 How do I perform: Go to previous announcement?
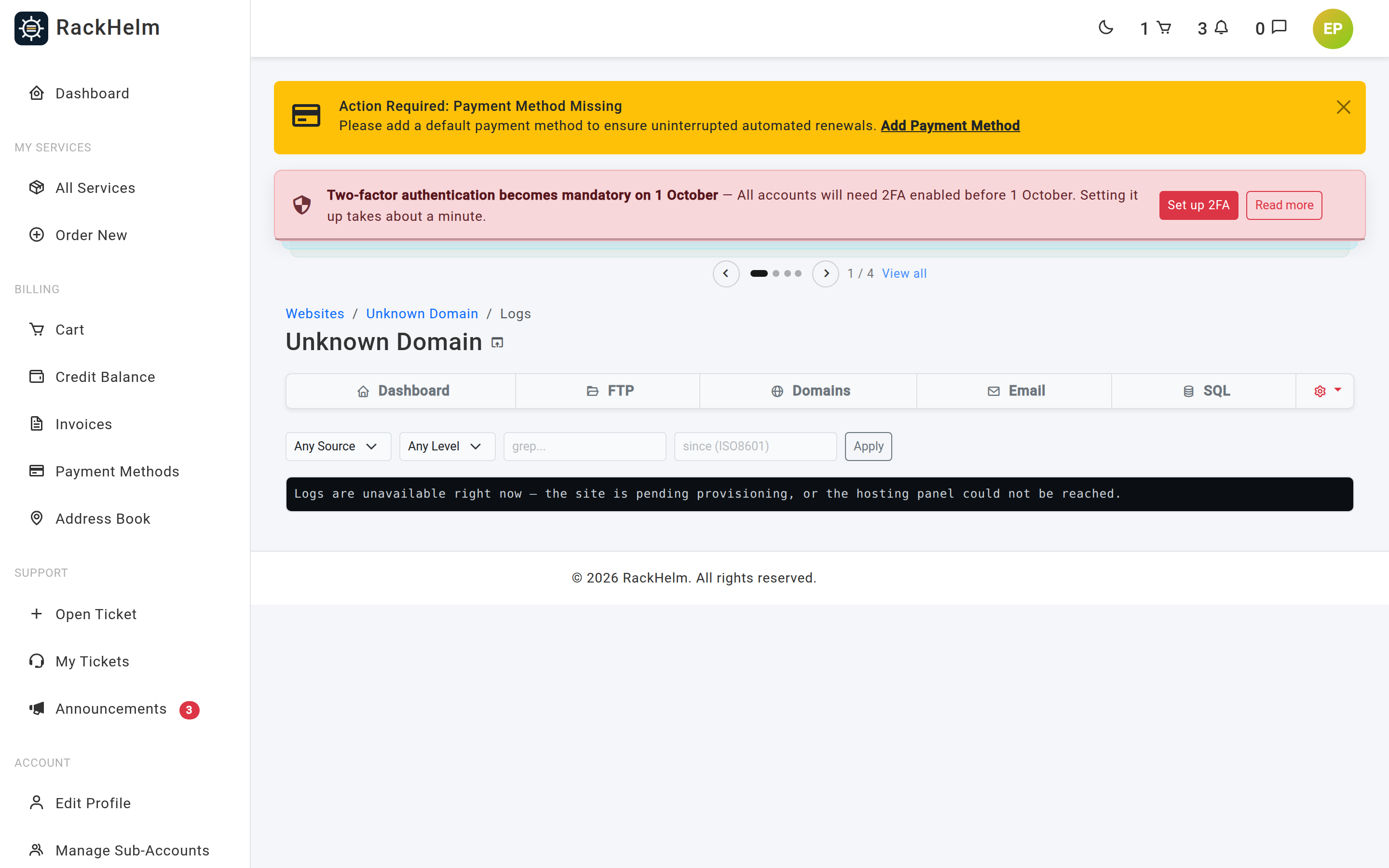coord(725,273)
